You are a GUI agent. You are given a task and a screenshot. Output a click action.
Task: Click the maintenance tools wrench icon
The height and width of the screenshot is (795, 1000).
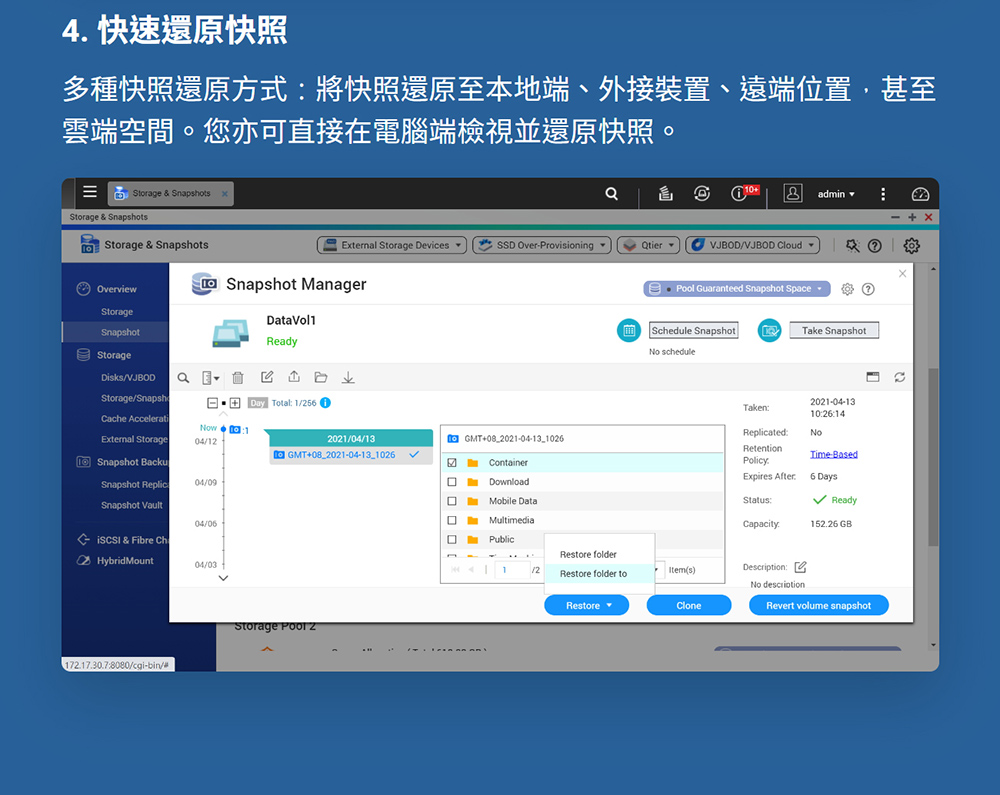click(x=852, y=245)
